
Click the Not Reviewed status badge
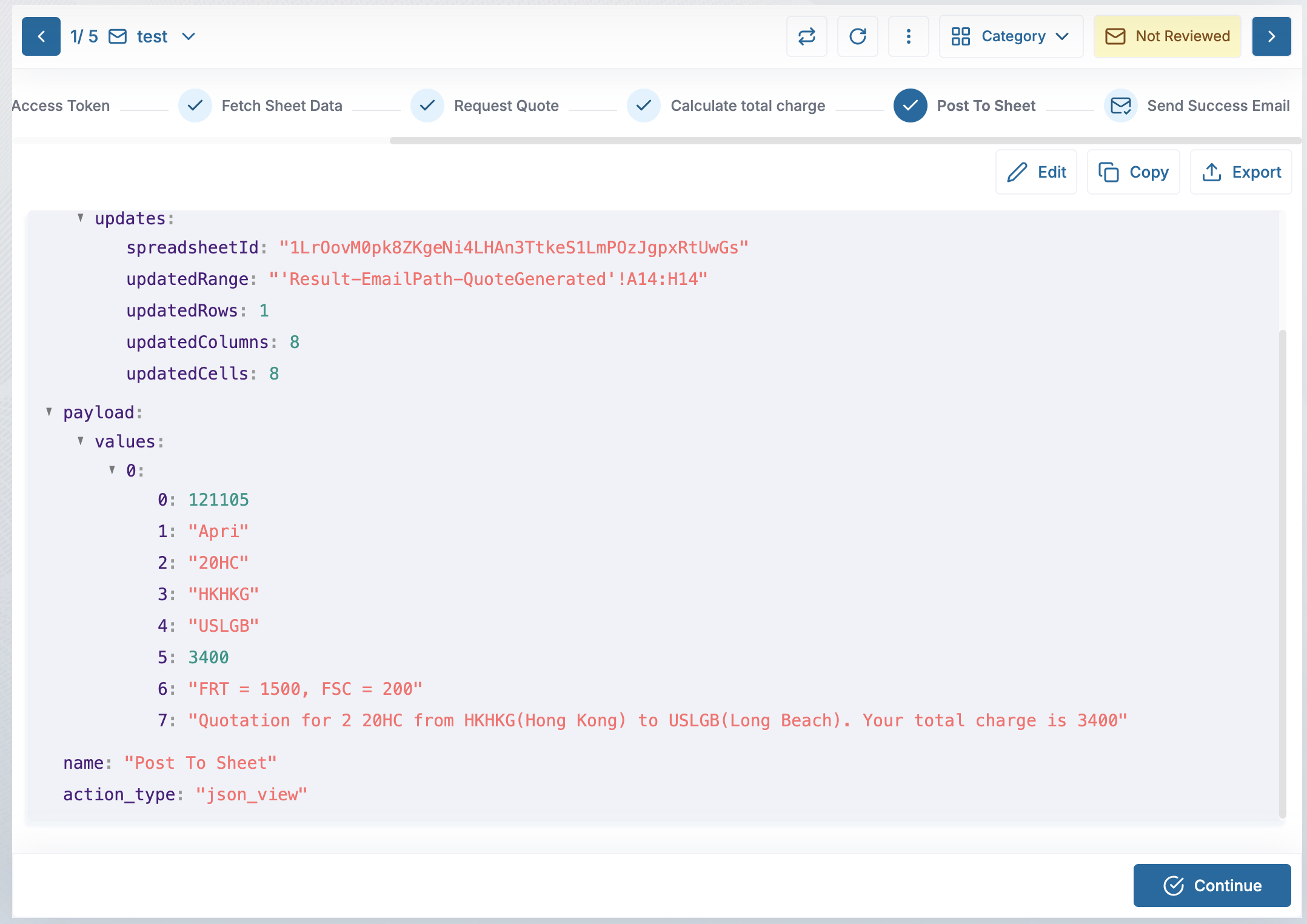(1167, 36)
